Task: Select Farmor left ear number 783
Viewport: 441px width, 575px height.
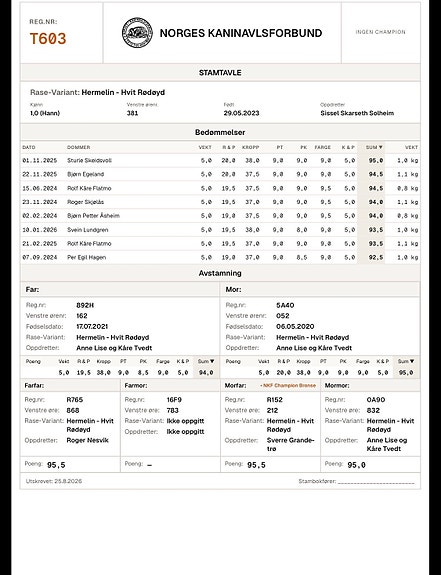Action: [x=173, y=410]
